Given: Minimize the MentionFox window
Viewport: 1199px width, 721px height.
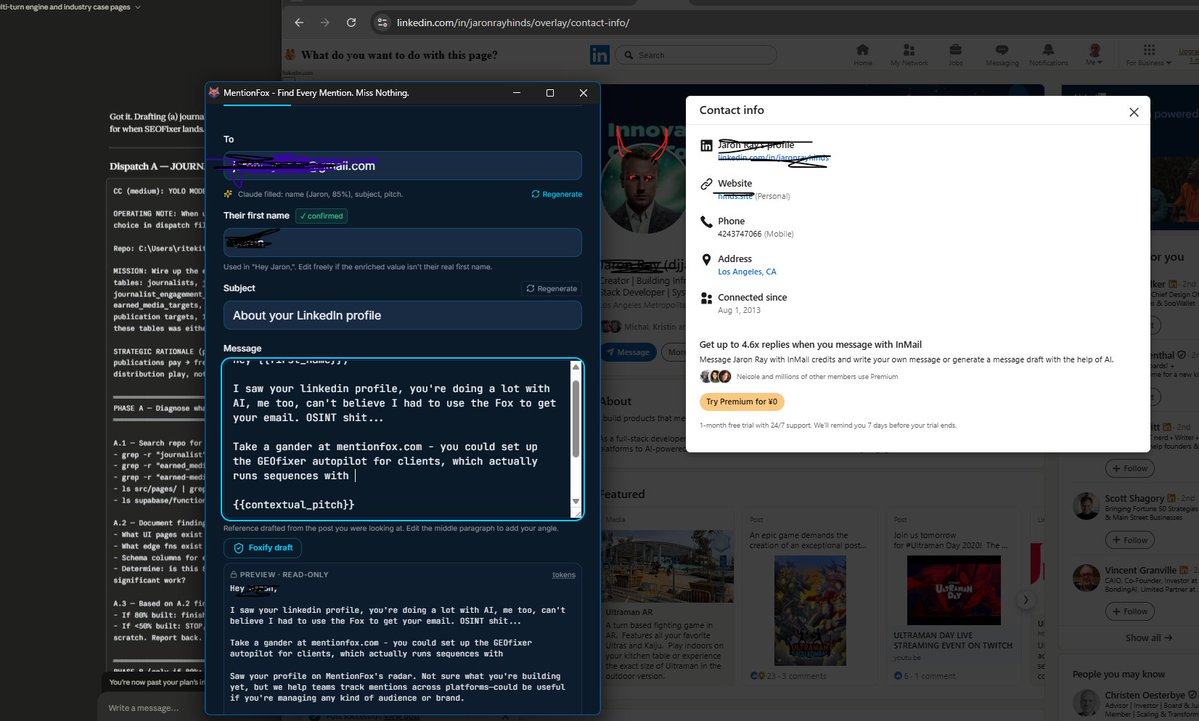Looking at the screenshot, I should (517, 93).
